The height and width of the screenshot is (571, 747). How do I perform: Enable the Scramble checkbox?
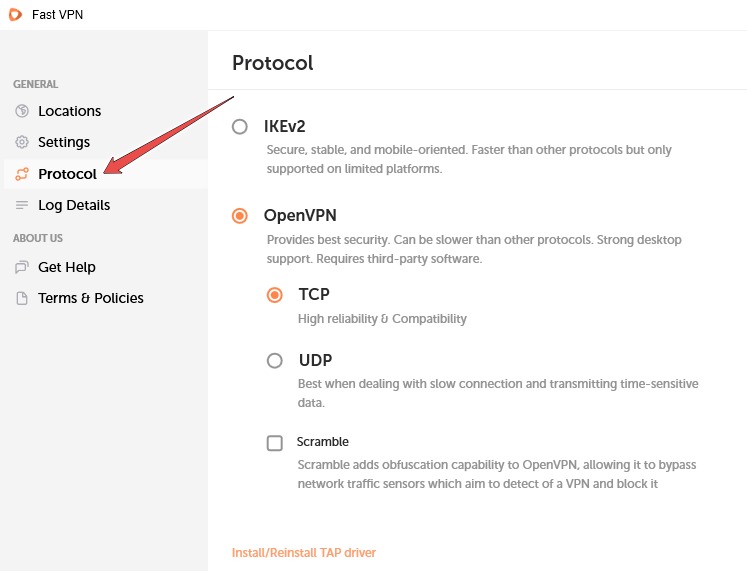click(274, 443)
